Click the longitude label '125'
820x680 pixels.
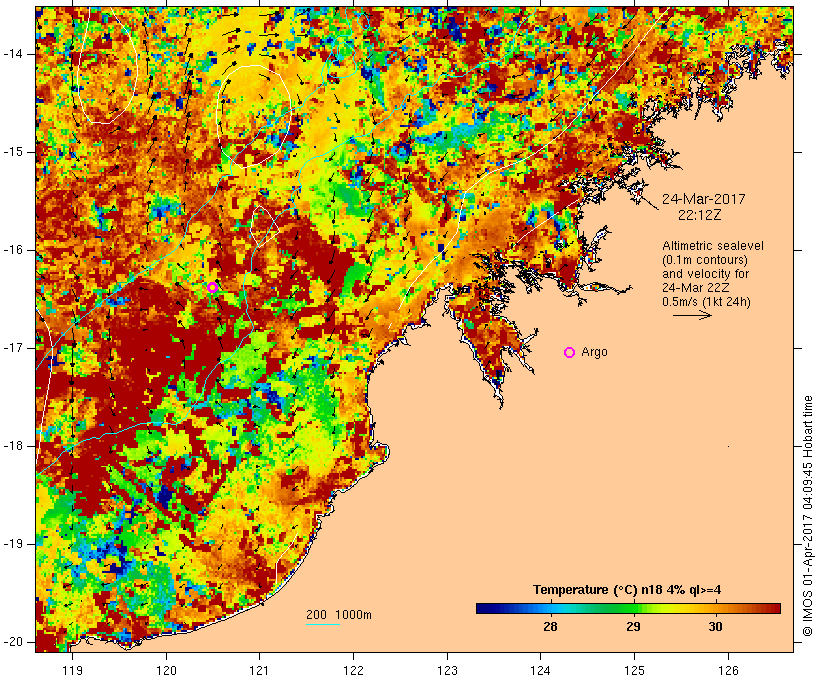635,671
